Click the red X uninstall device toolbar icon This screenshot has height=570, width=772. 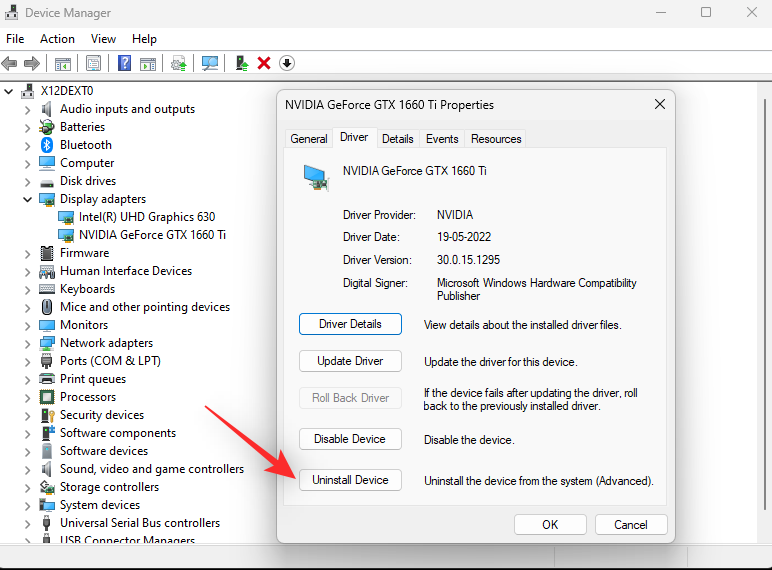pyautogui.click(x=264, y=63)
